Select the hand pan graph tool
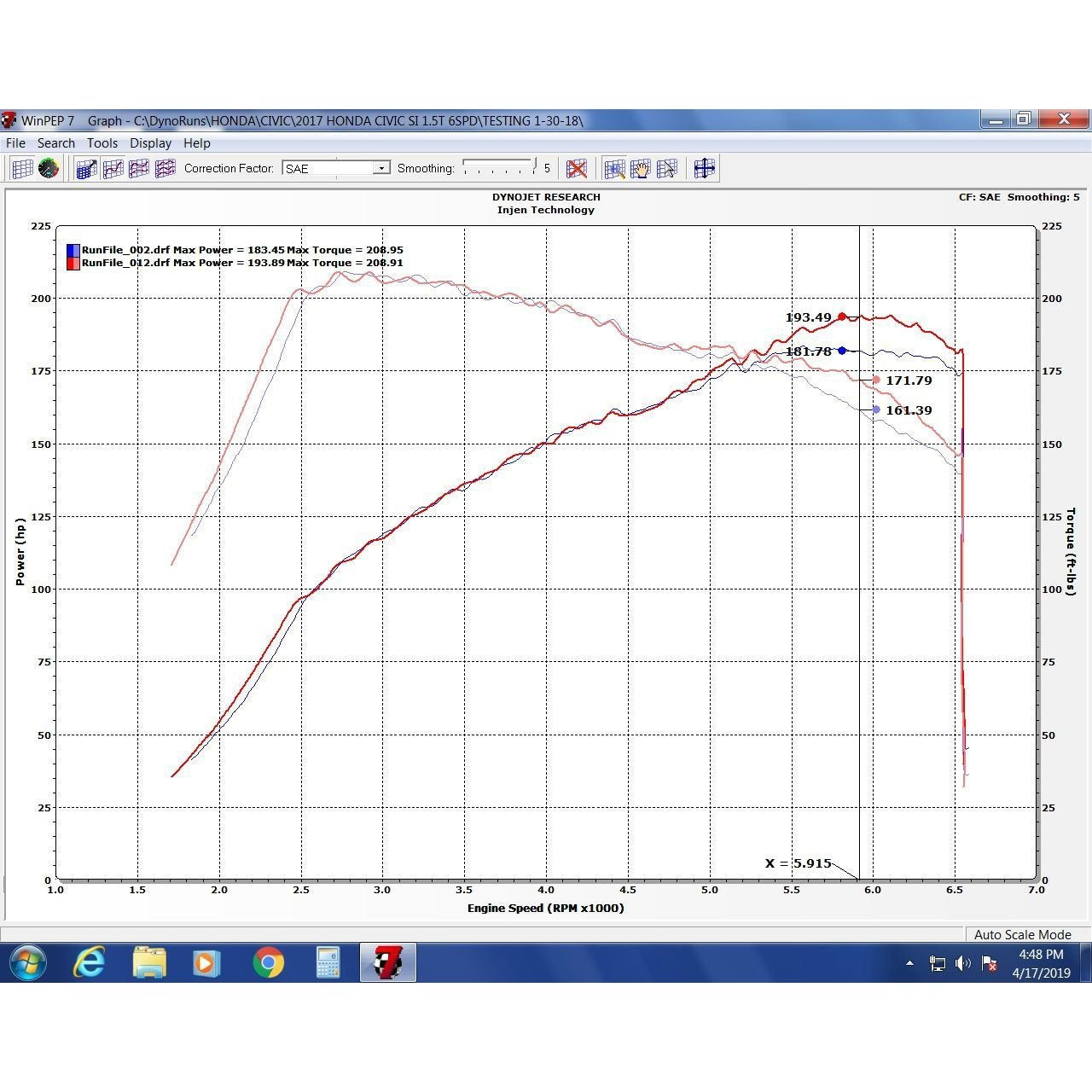 [x=641, y=169]
